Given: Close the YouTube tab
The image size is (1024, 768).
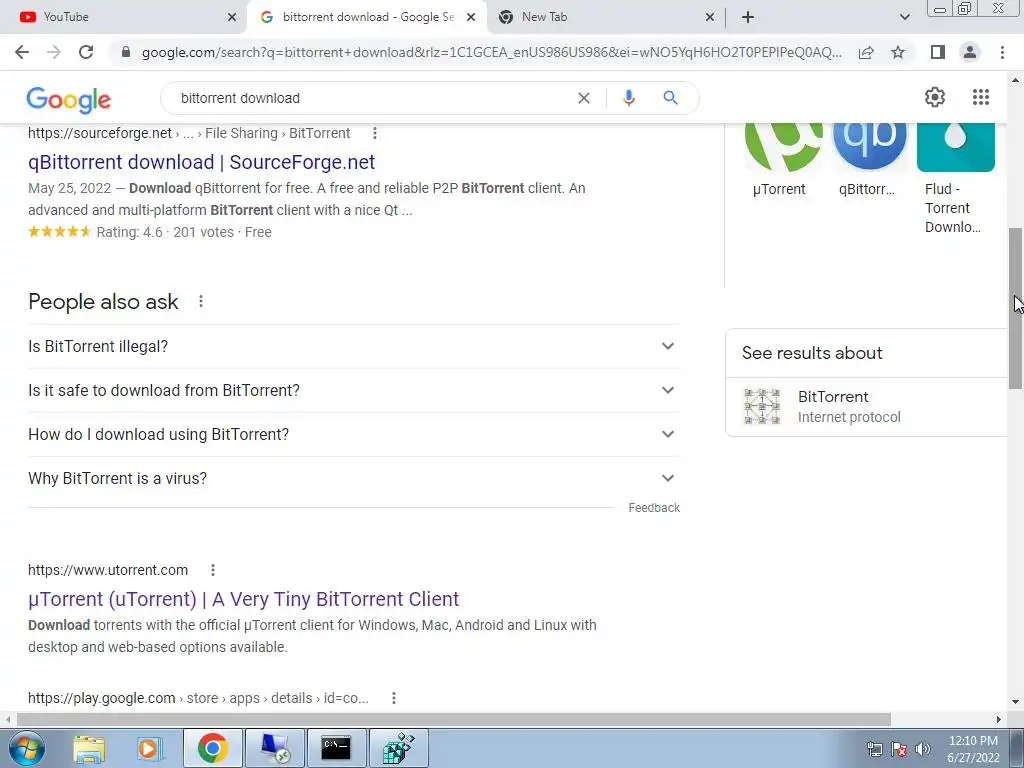Looking at the screenshot, I should [232, 18].
